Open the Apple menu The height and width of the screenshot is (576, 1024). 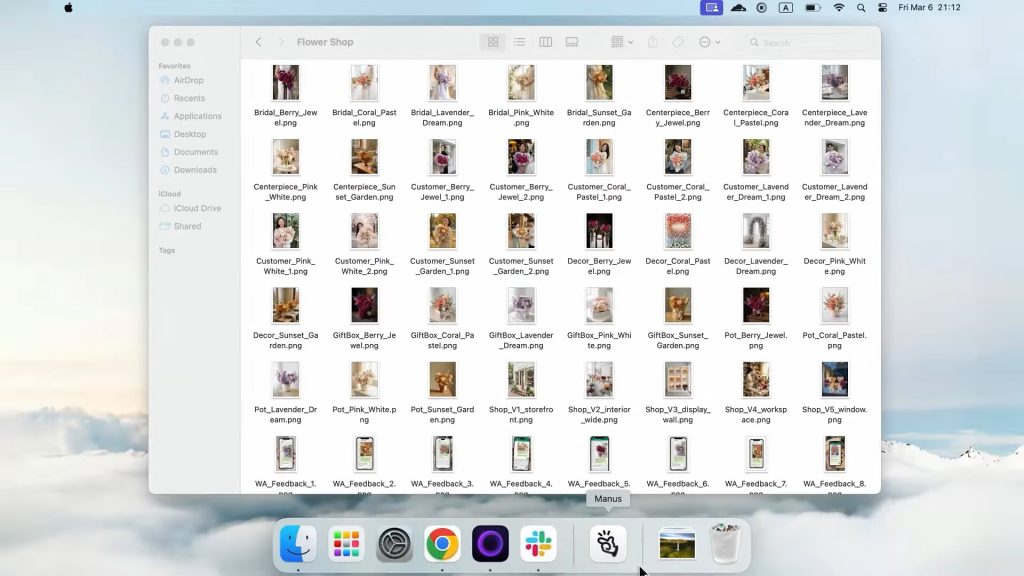coord(69,7)
